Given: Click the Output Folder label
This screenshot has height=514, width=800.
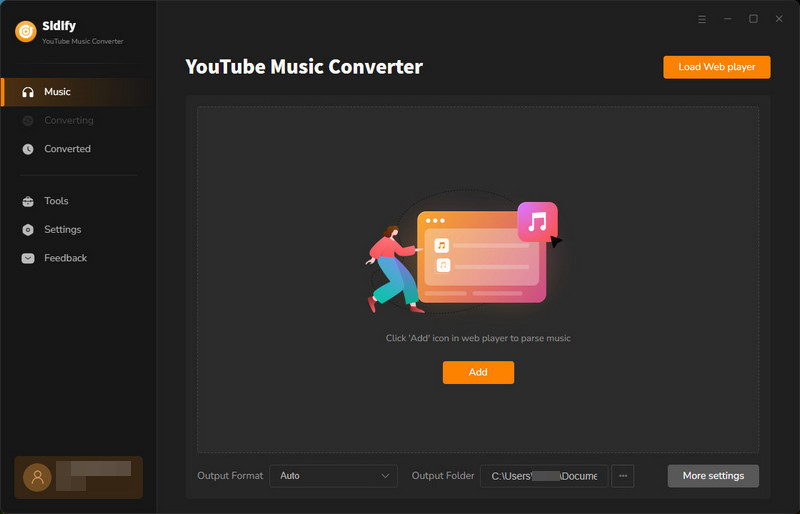Looking at the screenshot, I should pos(443,476).
